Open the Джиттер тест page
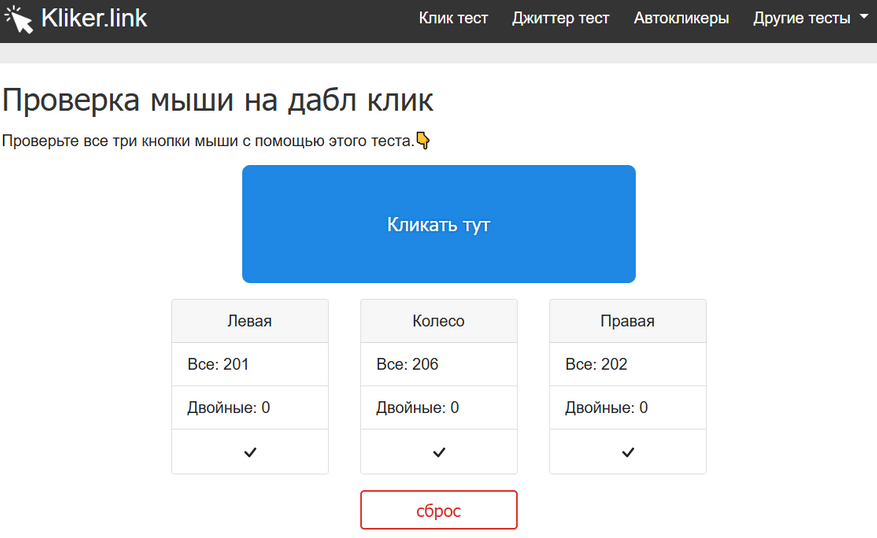 click(560, 18)
